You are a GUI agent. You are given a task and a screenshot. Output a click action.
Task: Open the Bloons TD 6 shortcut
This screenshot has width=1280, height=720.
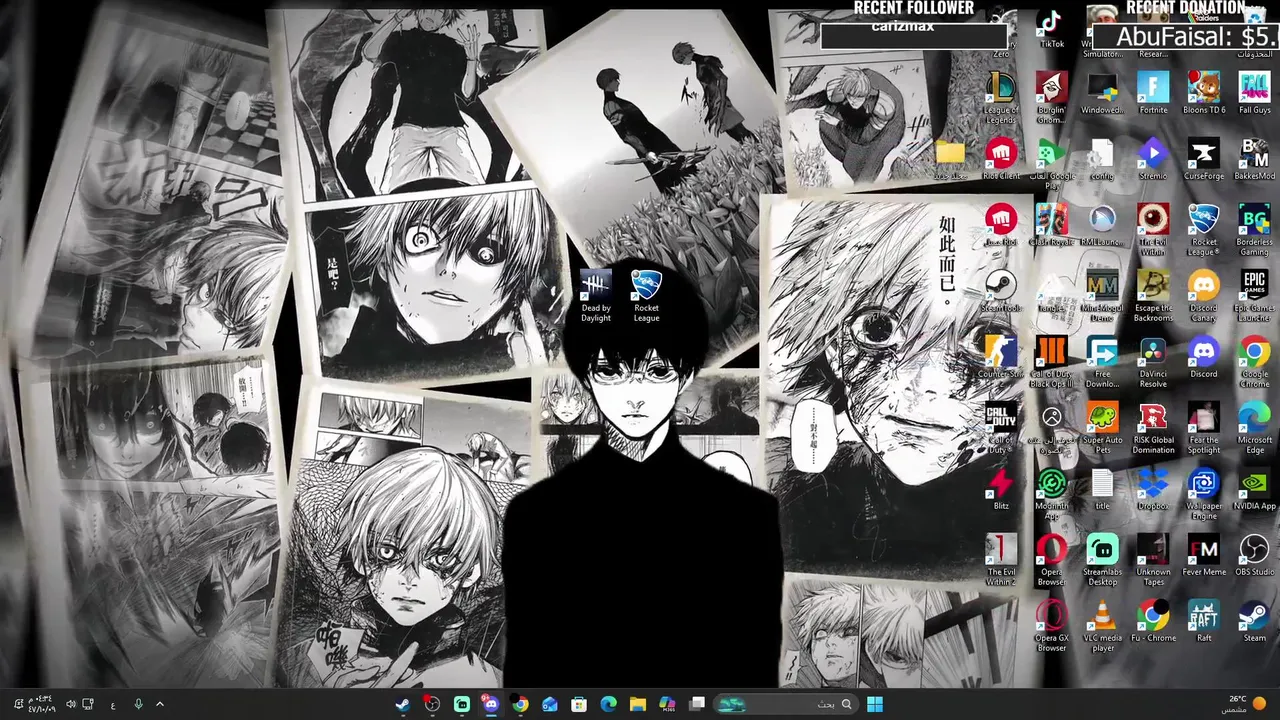pos(1204,93)
